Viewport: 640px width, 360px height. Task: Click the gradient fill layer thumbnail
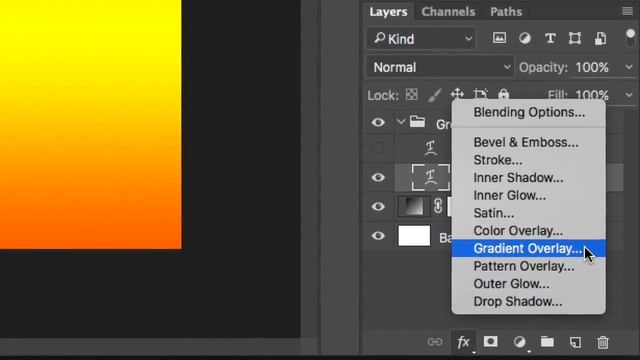[413, 206]
